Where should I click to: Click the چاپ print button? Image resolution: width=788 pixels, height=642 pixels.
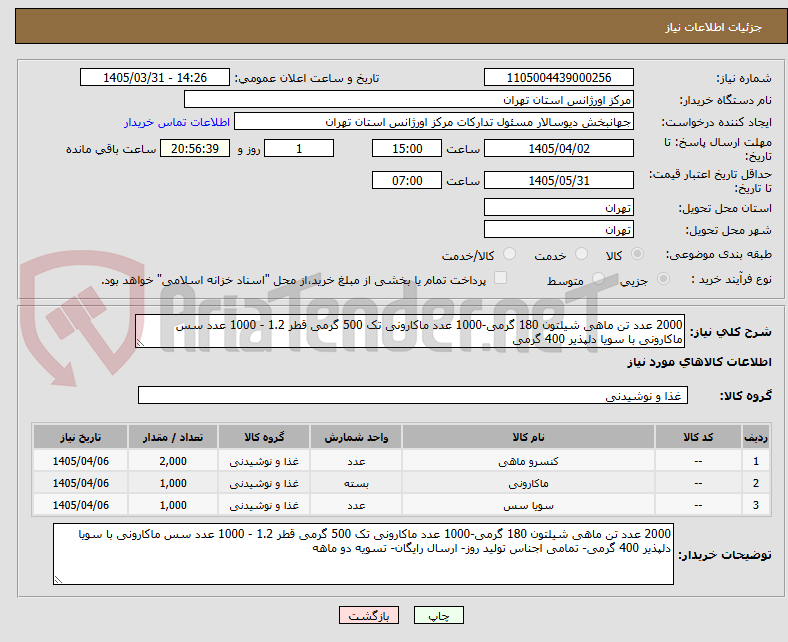[439, 615]
